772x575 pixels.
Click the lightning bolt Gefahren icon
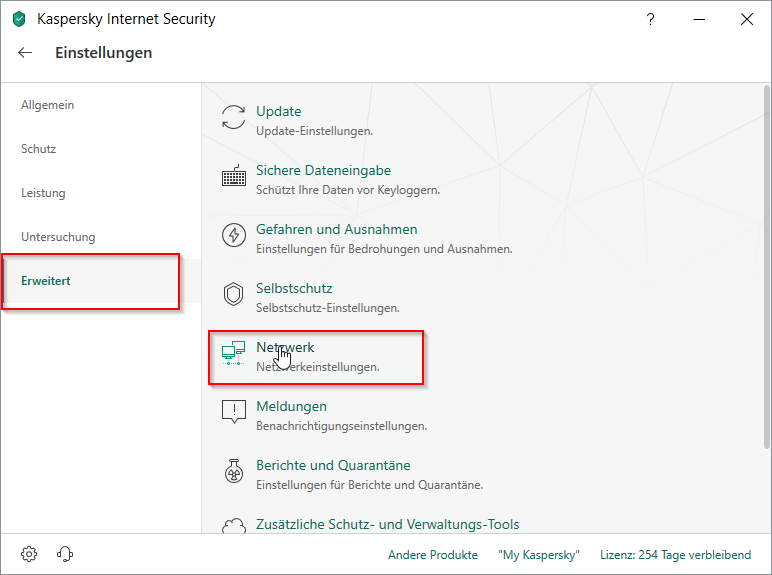tap(233, 236)
